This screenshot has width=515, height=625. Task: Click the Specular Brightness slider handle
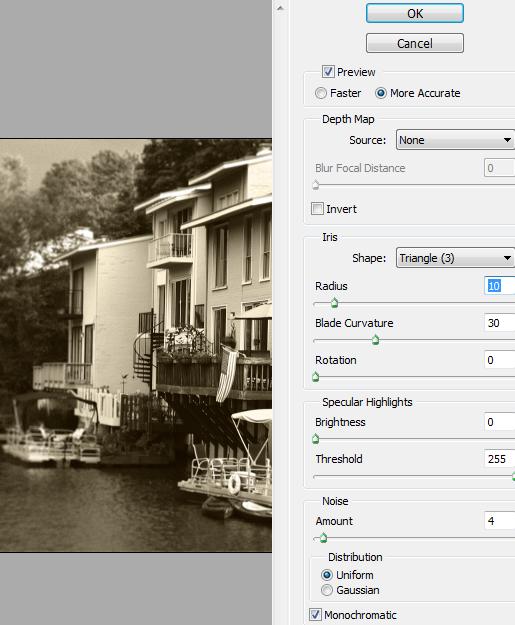pos(316,439)
